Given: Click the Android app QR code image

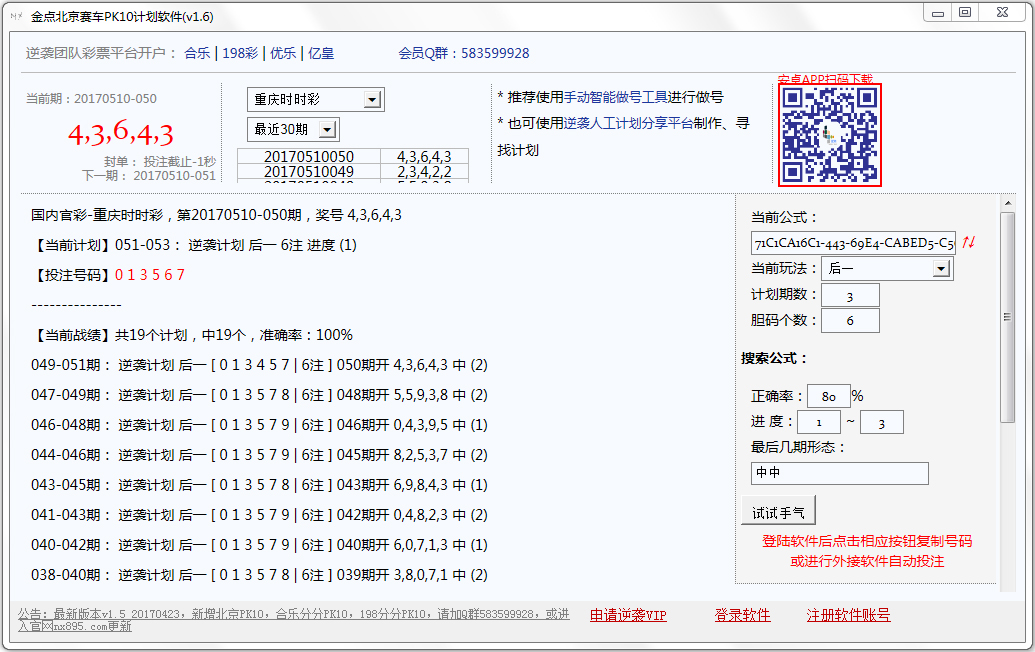Looking at the screenshot, I should point(830,135).
